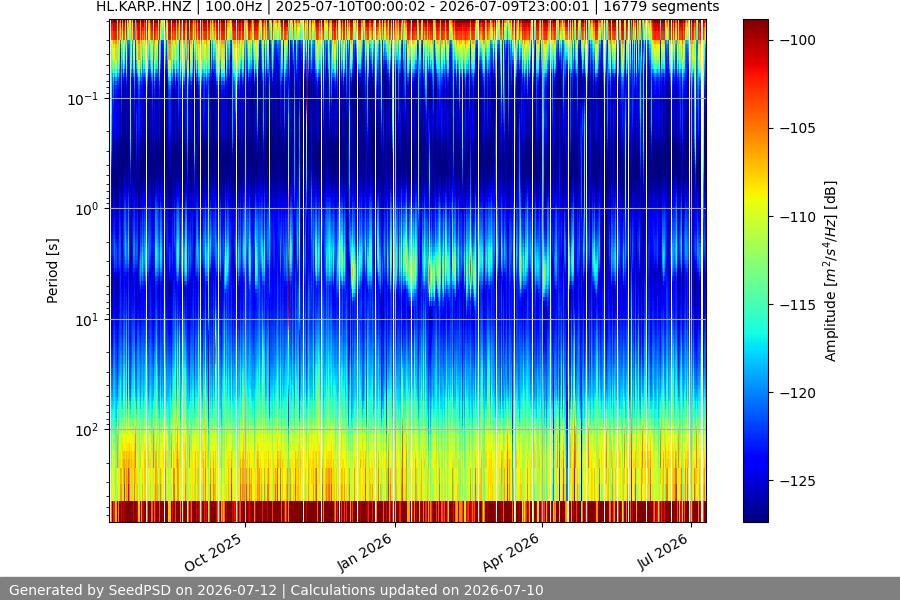Image resolution: width=900 pixels, height=600 pixels.
Task: Click the 10⁰ period tick label
Action: [x=87, y=209]
